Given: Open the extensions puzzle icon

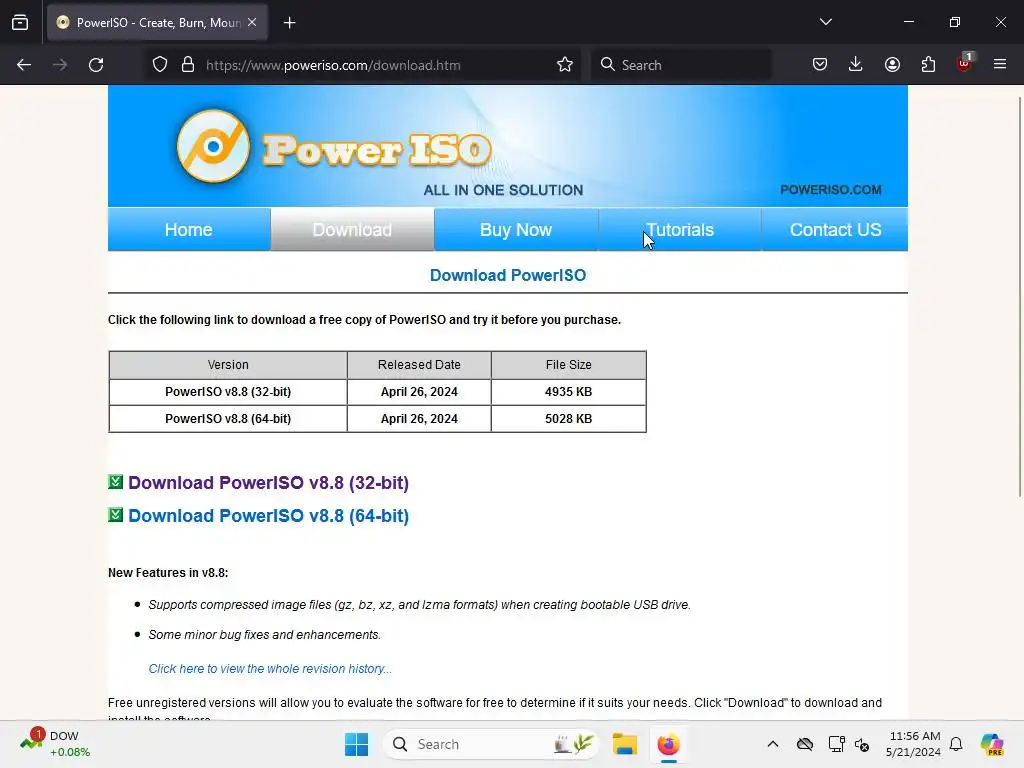Looking at the screenshot, I should point(928,64).
